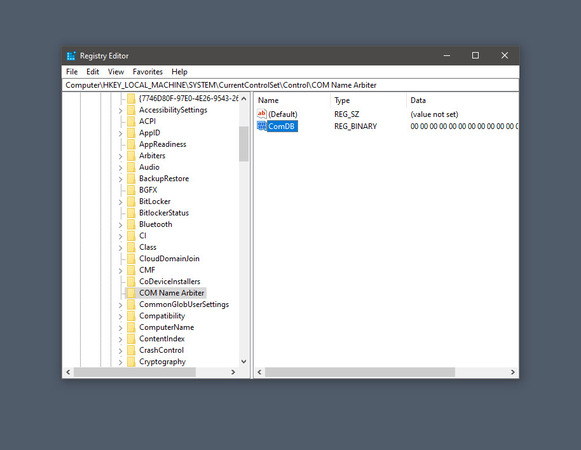This screenshot has height=450, width=581.
Task: Open the File menu
Action: [x=72, y=72]
